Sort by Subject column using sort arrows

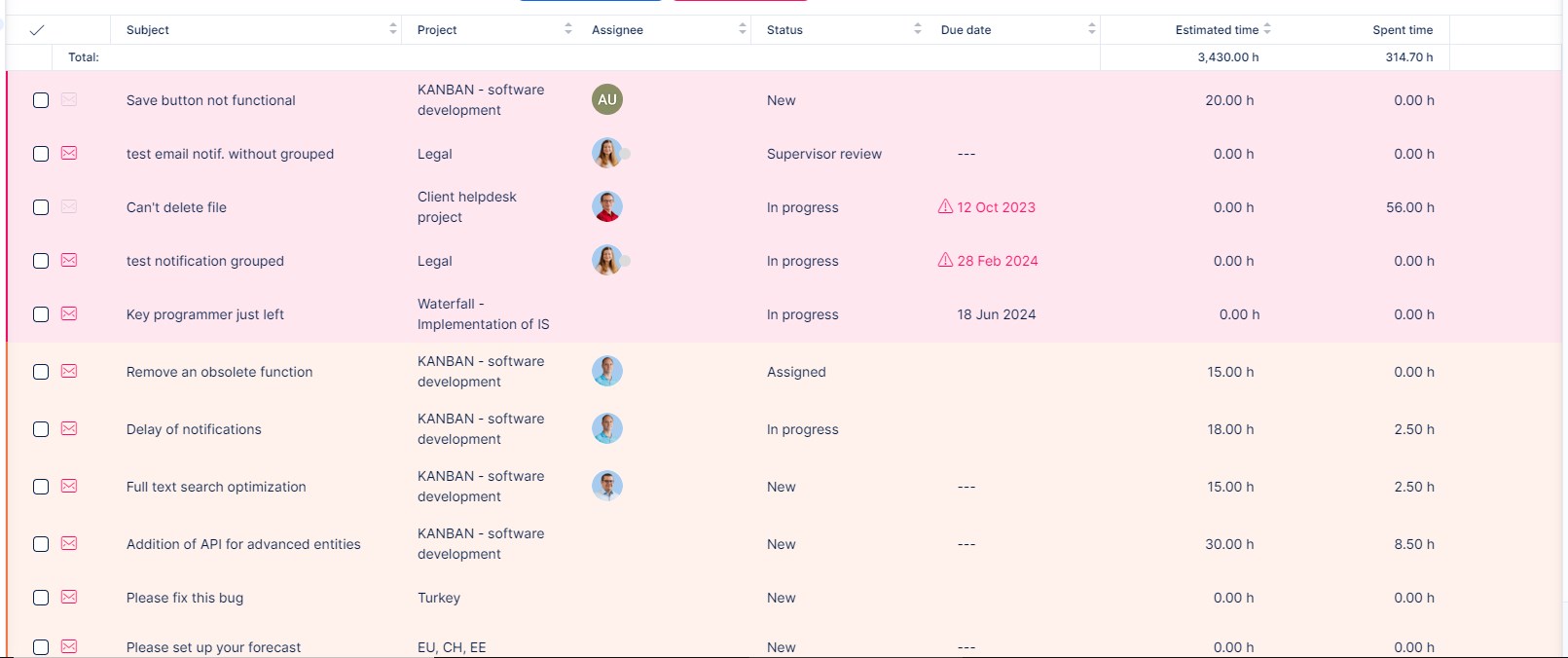point(393,29)
